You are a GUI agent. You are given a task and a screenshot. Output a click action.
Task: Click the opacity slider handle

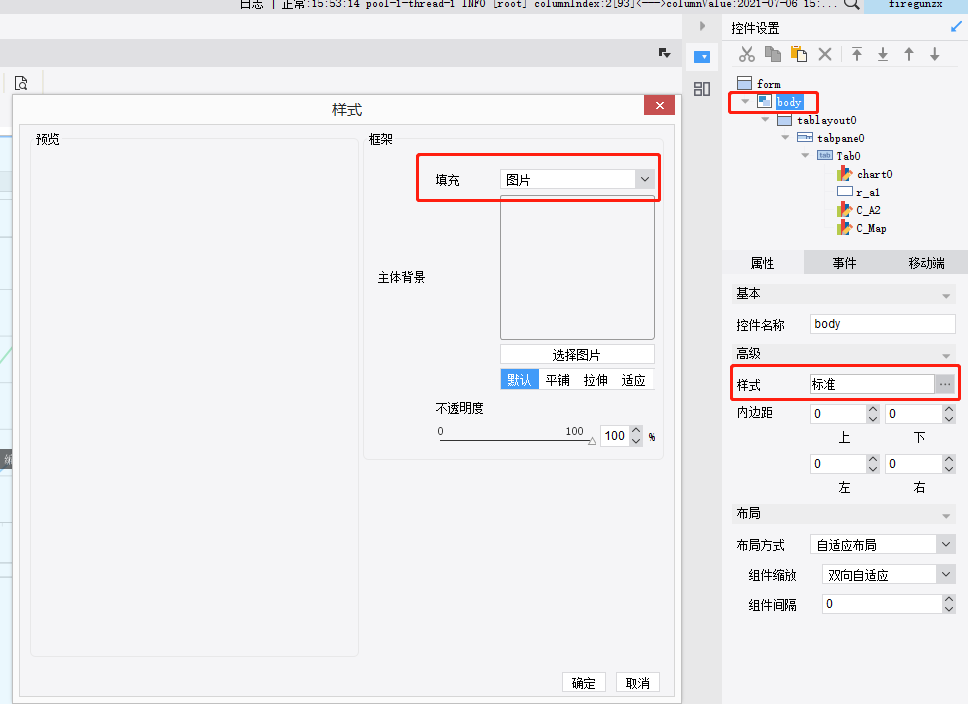coord(592,441)
